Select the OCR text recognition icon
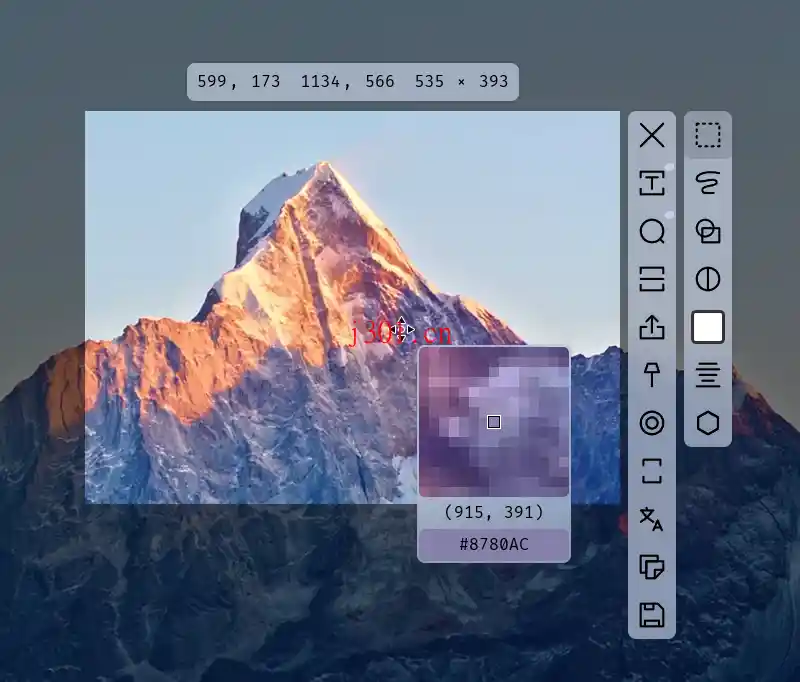Screen dimensions: 800x682 click(652, 183)
